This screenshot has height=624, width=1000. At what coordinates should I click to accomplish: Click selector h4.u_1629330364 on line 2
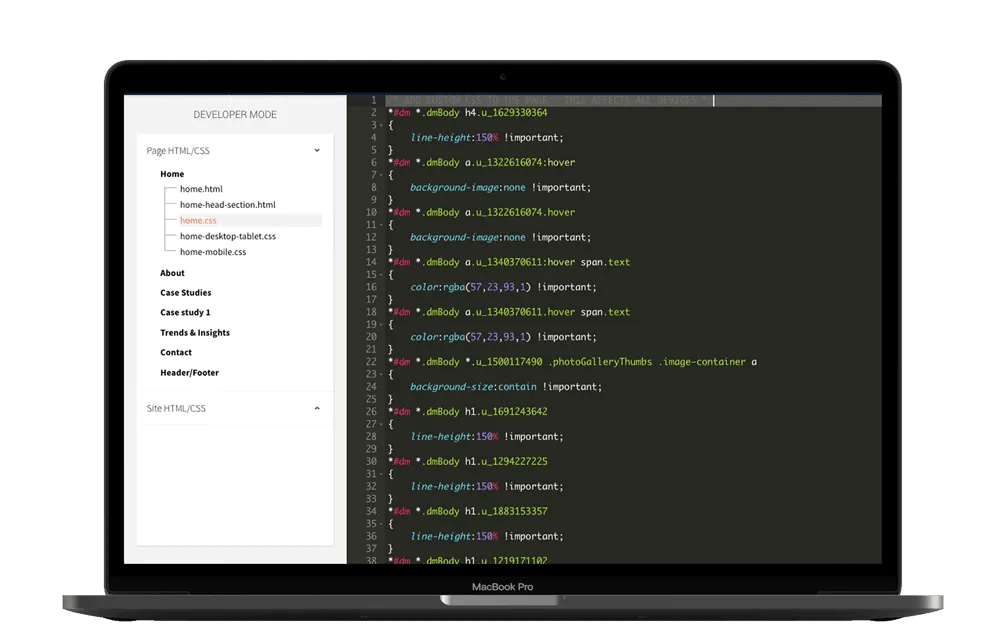[x=506, y=112]
